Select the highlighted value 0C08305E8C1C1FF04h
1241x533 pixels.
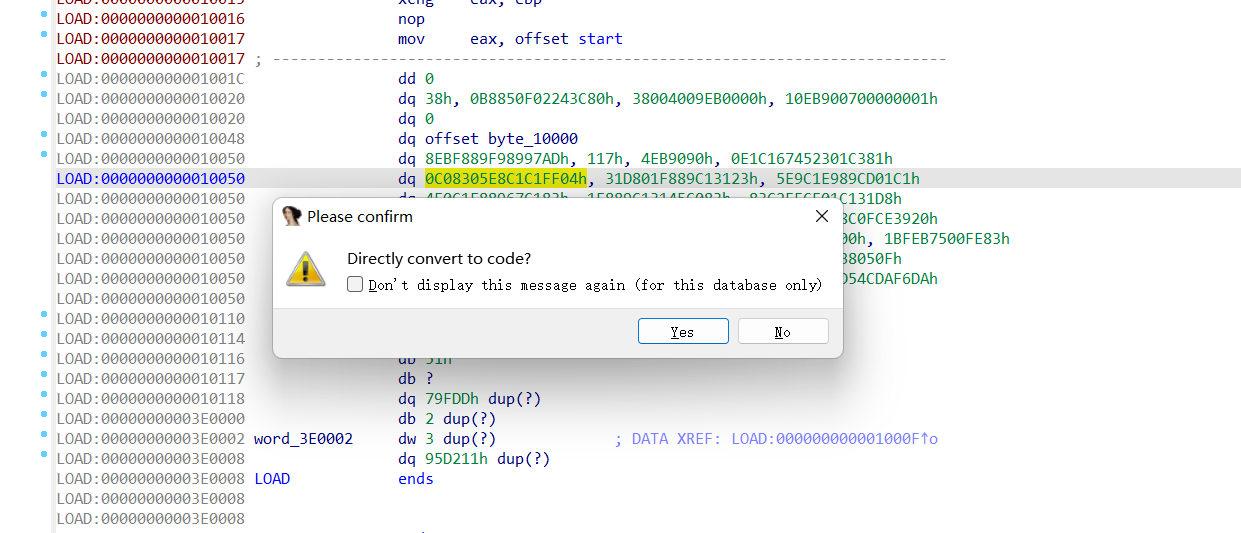pos(505,179)
